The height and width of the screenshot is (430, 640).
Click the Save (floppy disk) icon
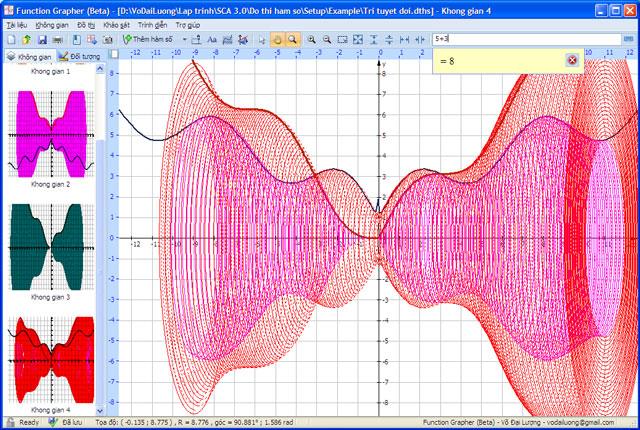point(41,39)
